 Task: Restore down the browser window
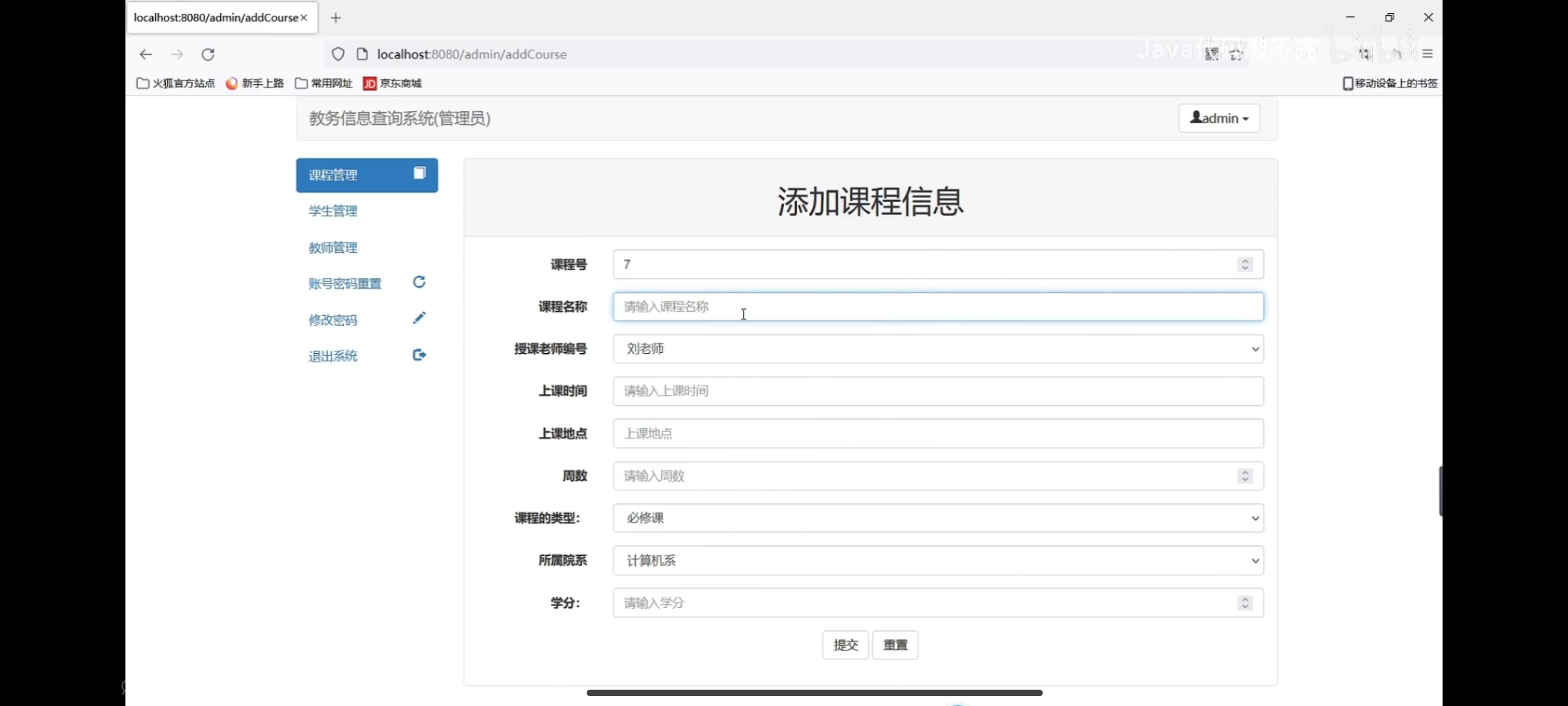(x=1390, y=18)
